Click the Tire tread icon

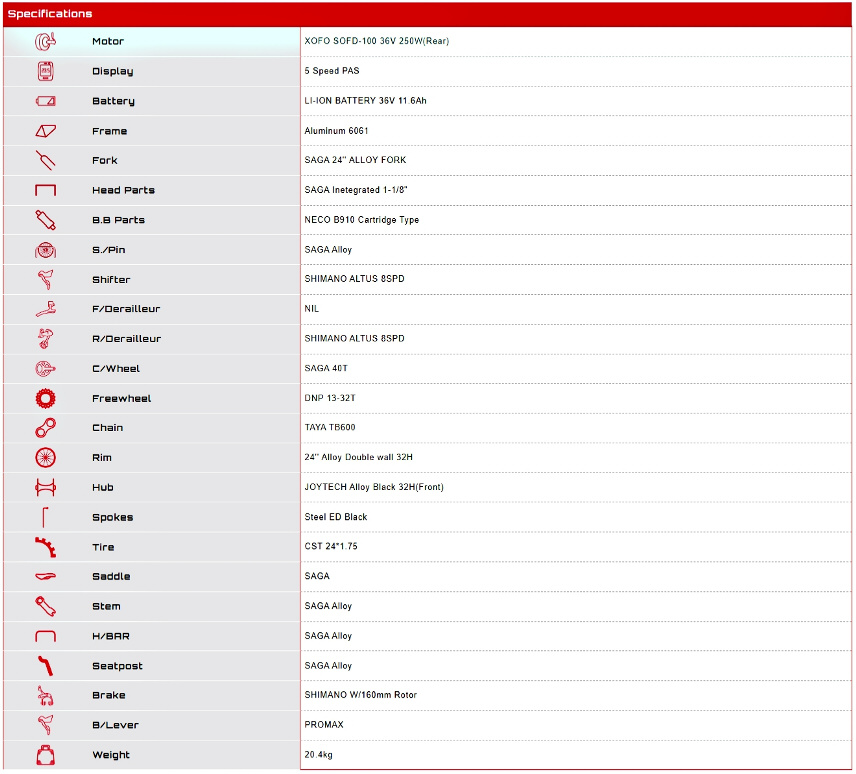point(45,547)
